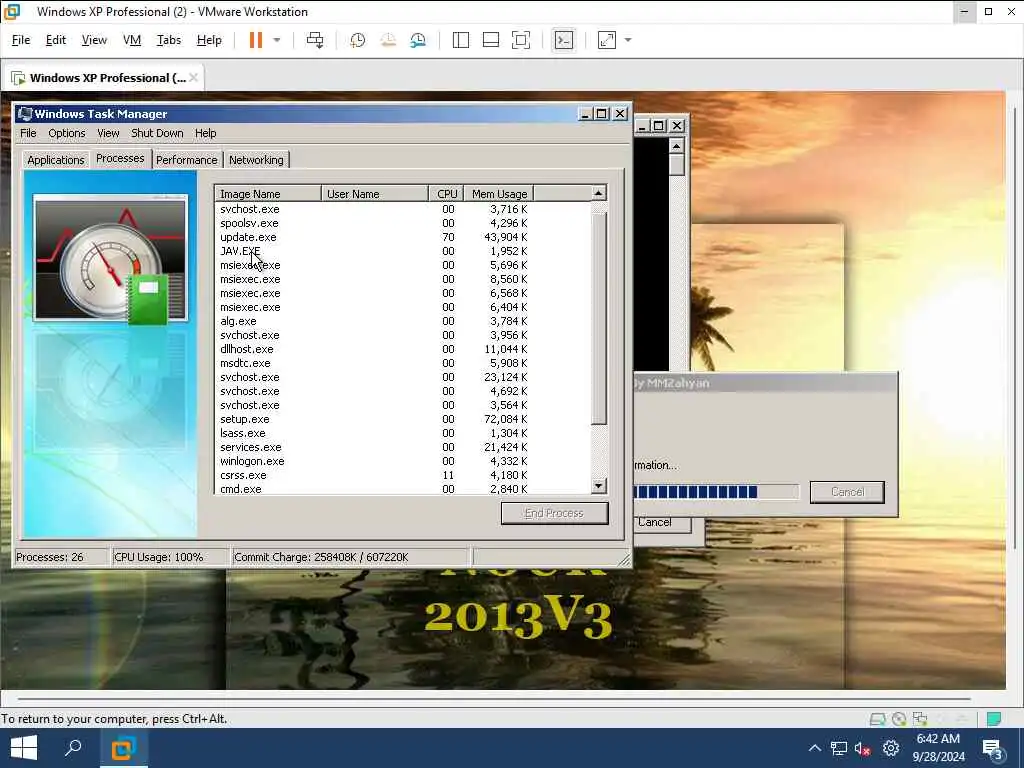1024x768 pixels.
Task: Click the installer progress bar
Action: 716,492
